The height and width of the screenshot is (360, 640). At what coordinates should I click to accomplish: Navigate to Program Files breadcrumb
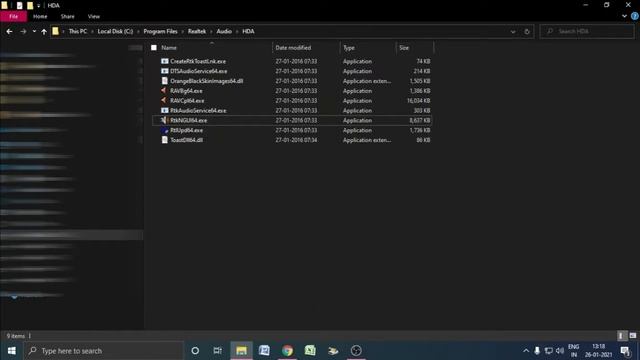(x=160, y=31)
